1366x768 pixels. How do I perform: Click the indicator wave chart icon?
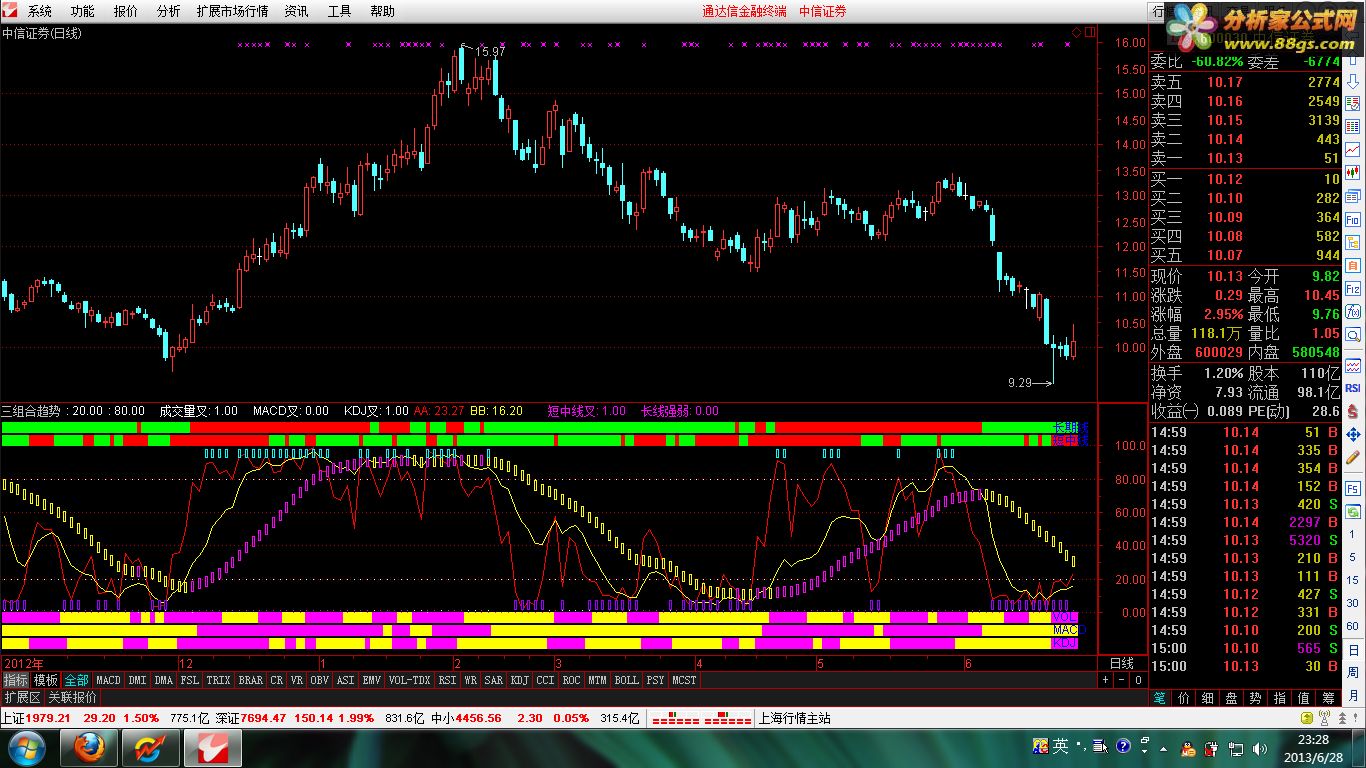pos(1353,365)
